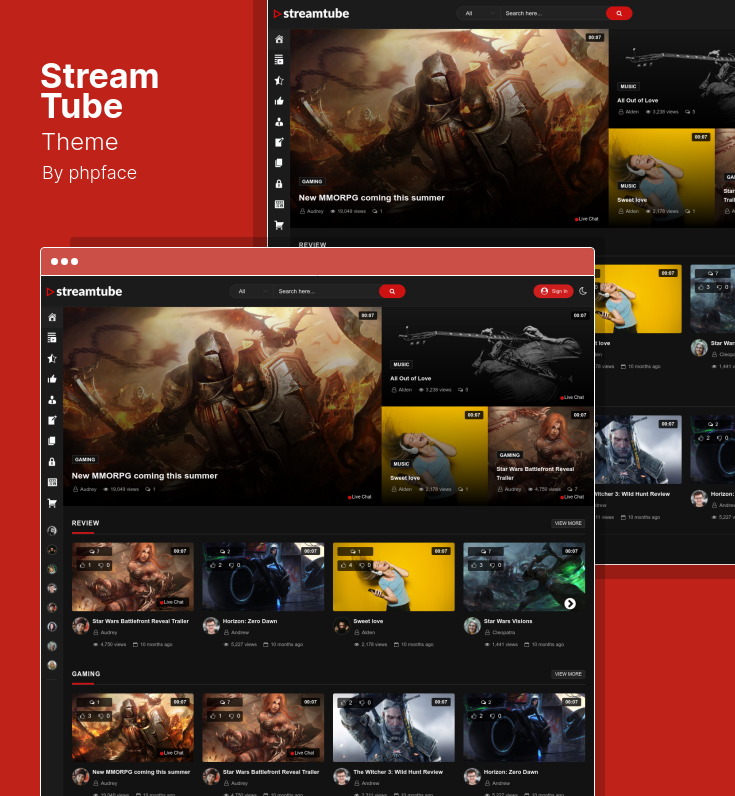Viewport: 735px width, 796px height.
Task: Click the streamtube logo in front window
Action: coord(84,291)
